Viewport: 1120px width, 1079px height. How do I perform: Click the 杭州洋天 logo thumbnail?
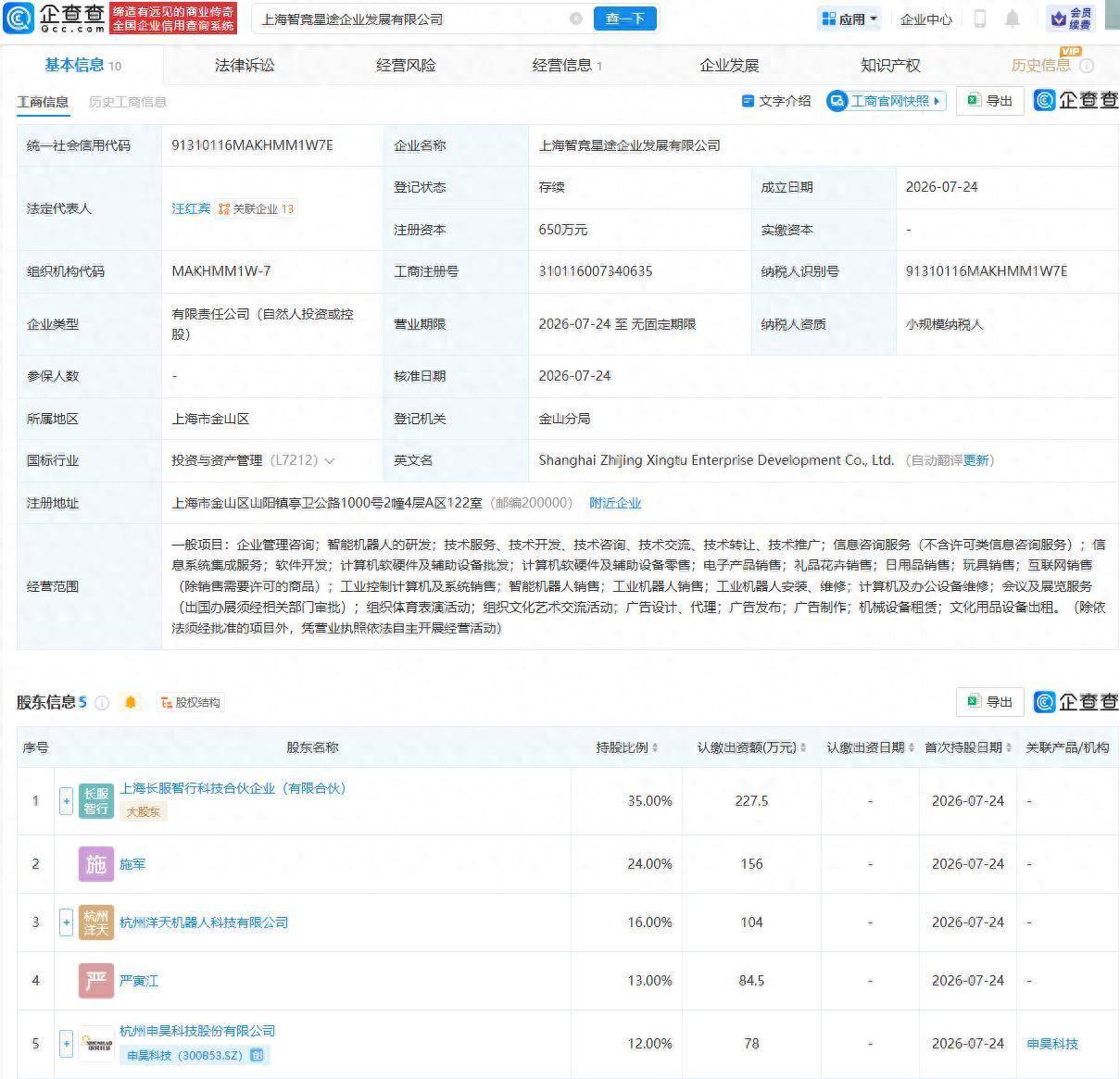tap(96, 922)
